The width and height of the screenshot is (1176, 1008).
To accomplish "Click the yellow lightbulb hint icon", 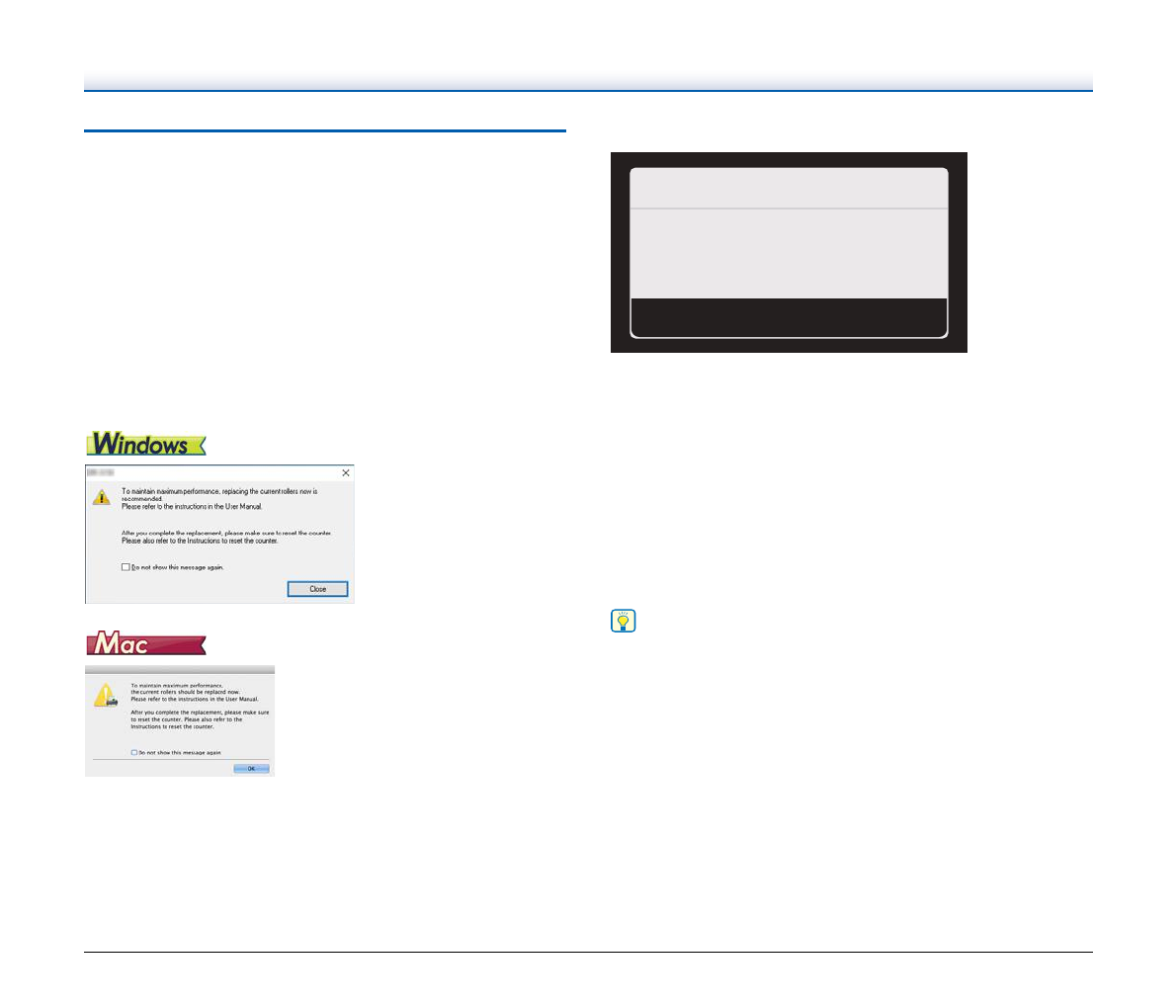I will pos(624,622).
